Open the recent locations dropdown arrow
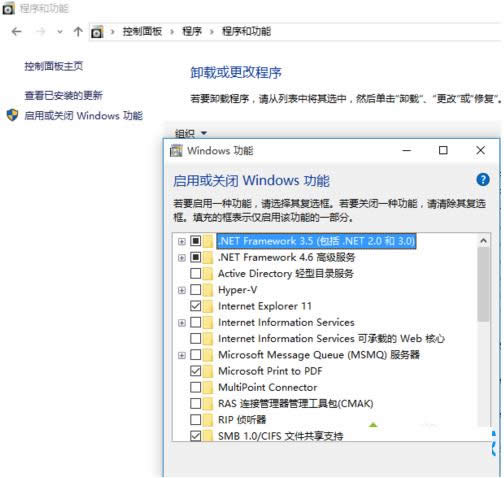 [60, 32]
